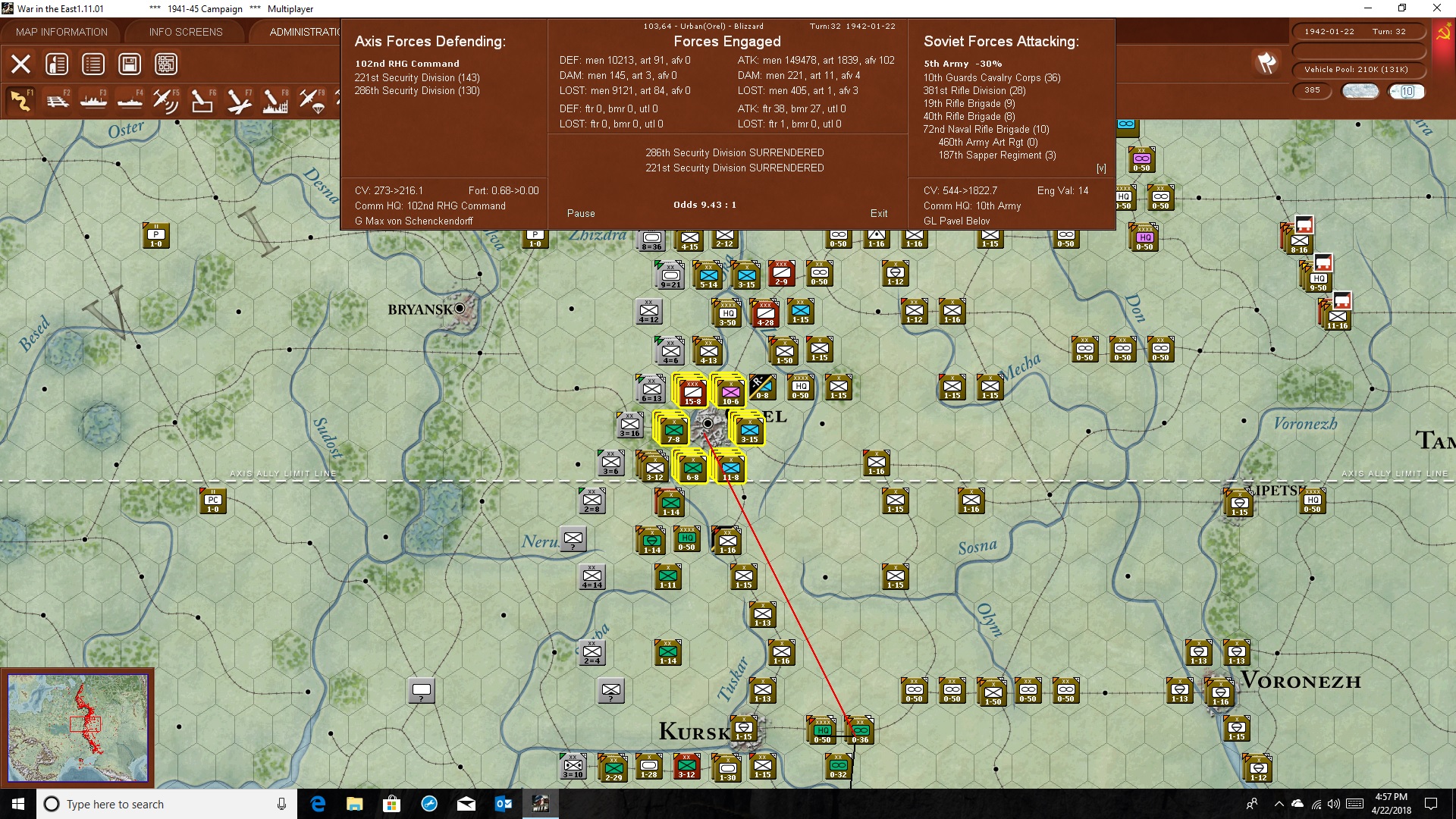Click the 10th Guards Cavalry Corps (36) entry
The width and height of the screenshot is (1456, 819).
[x=992, y=77]
